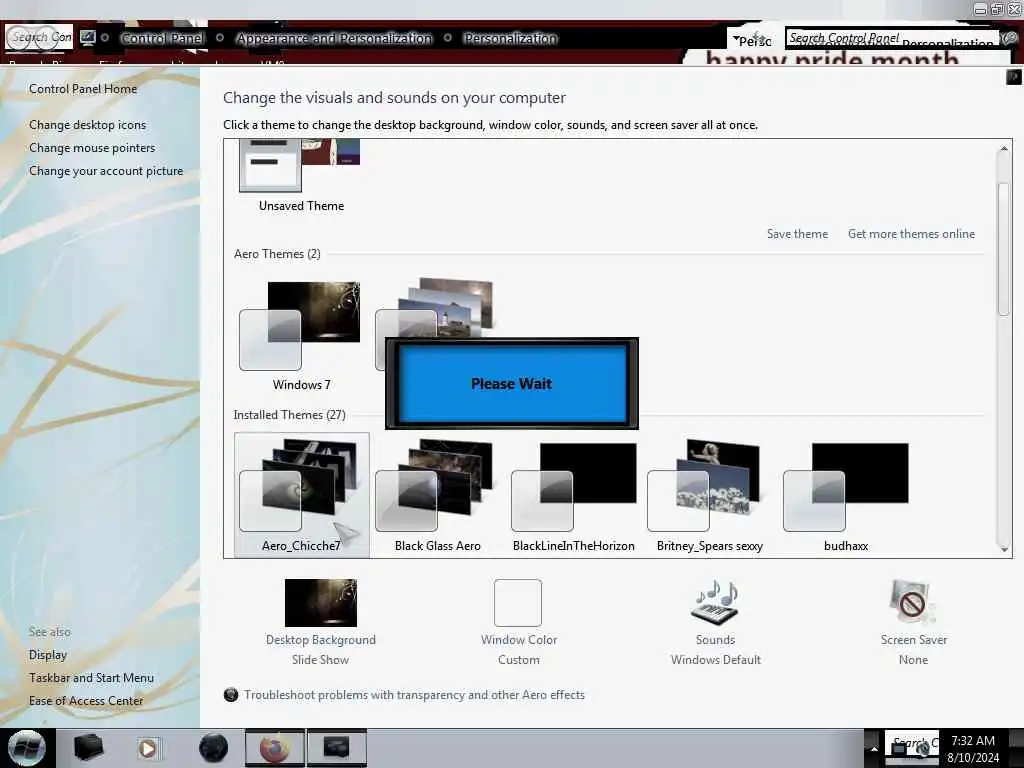Open the dark round globe taskbar icon
1024x768 pixels.
pyautogui.click(x=213, y=748)
